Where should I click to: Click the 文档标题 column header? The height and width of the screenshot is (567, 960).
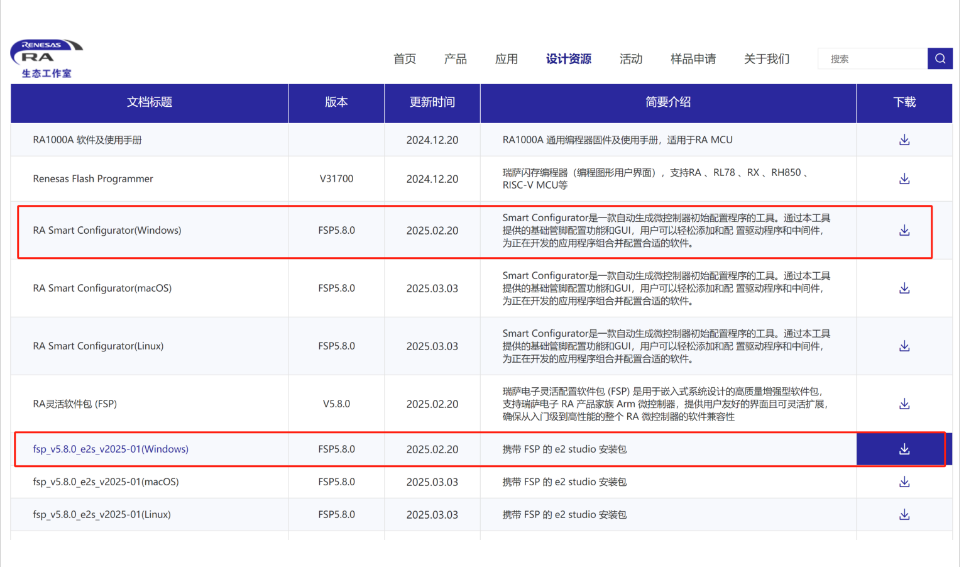[149, 102]
